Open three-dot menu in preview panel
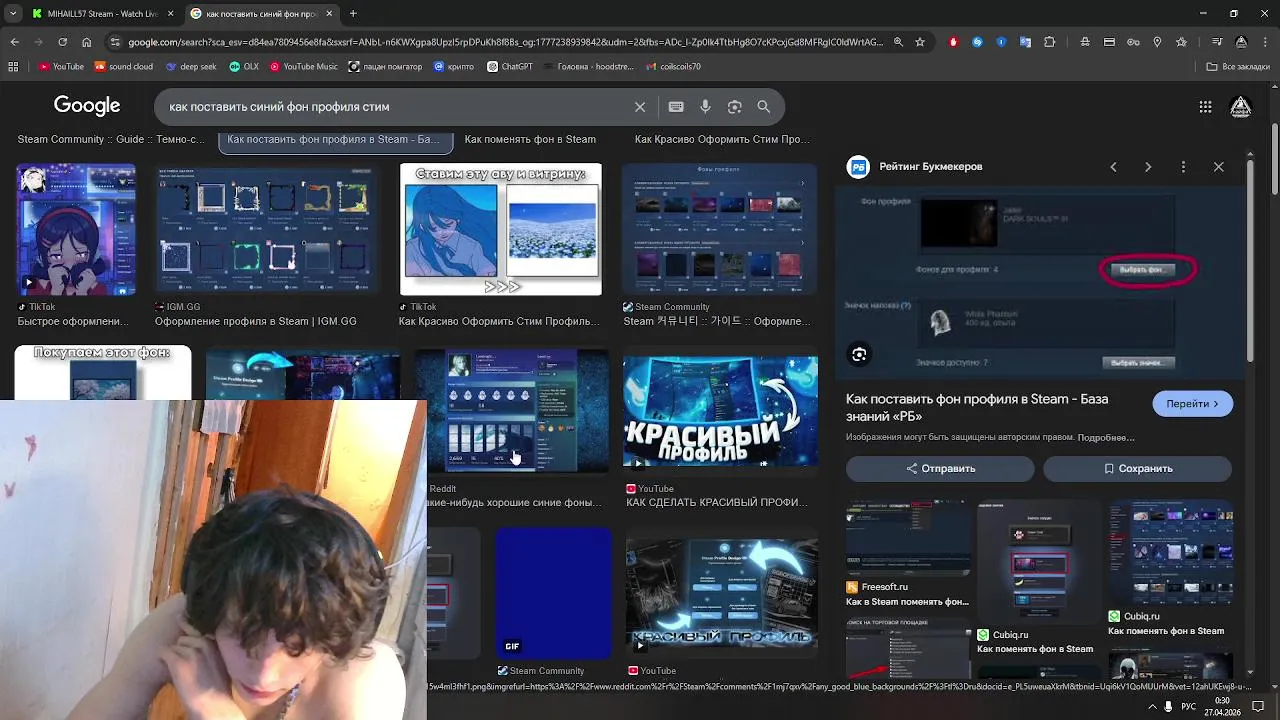 coord(1183,167)
